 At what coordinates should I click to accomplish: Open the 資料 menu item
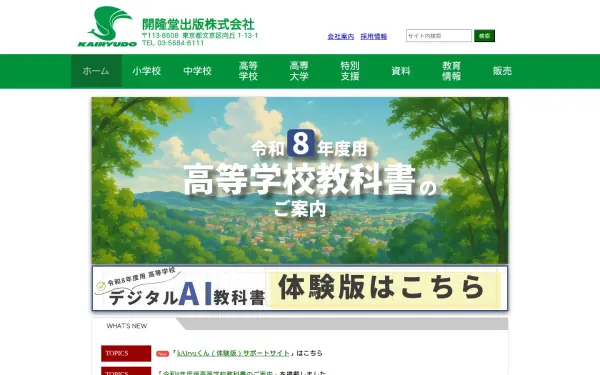pyautogui.click(x=401, y=71)
